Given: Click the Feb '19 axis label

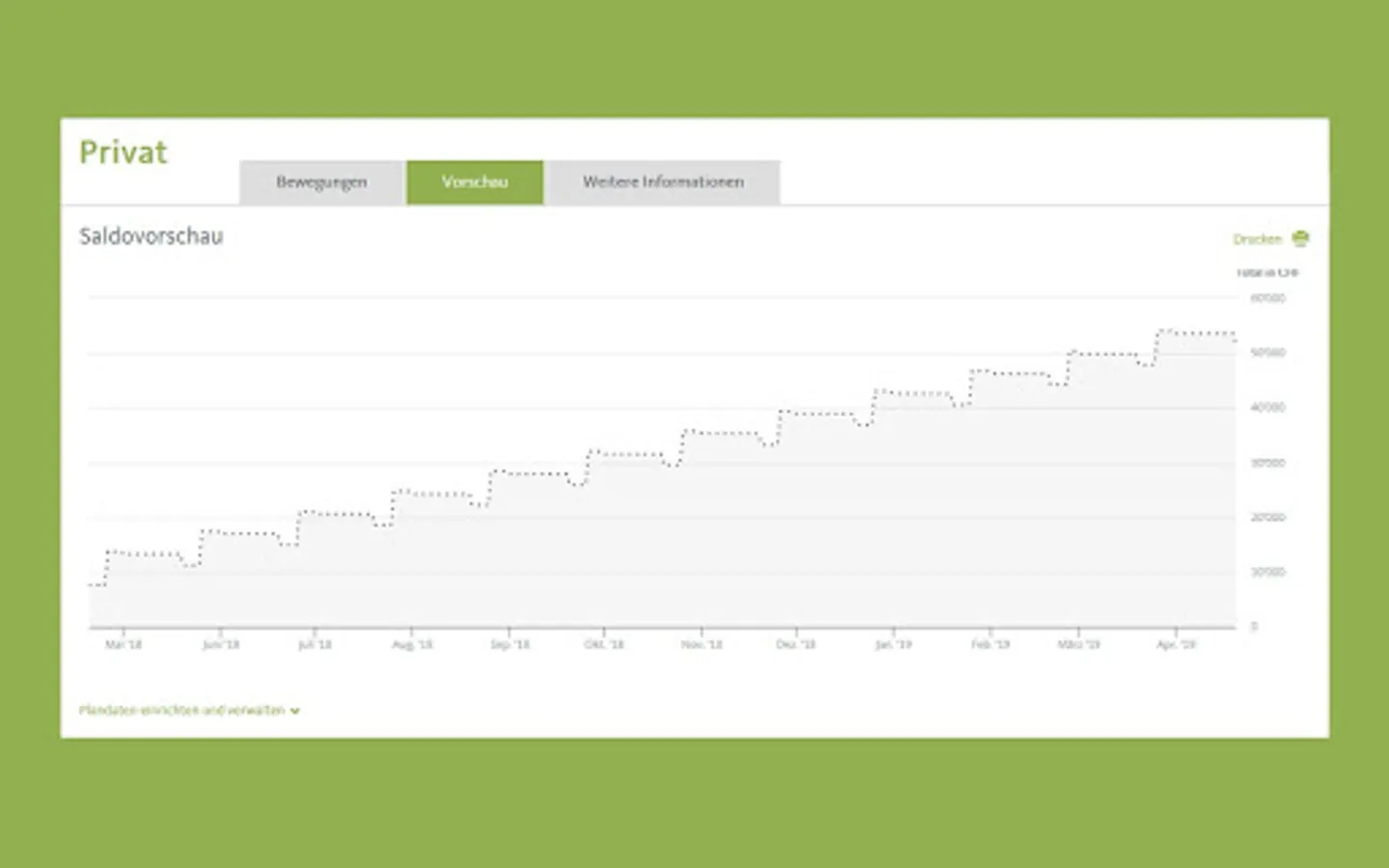Looking at the screenshot, I should tap(991, 644).
